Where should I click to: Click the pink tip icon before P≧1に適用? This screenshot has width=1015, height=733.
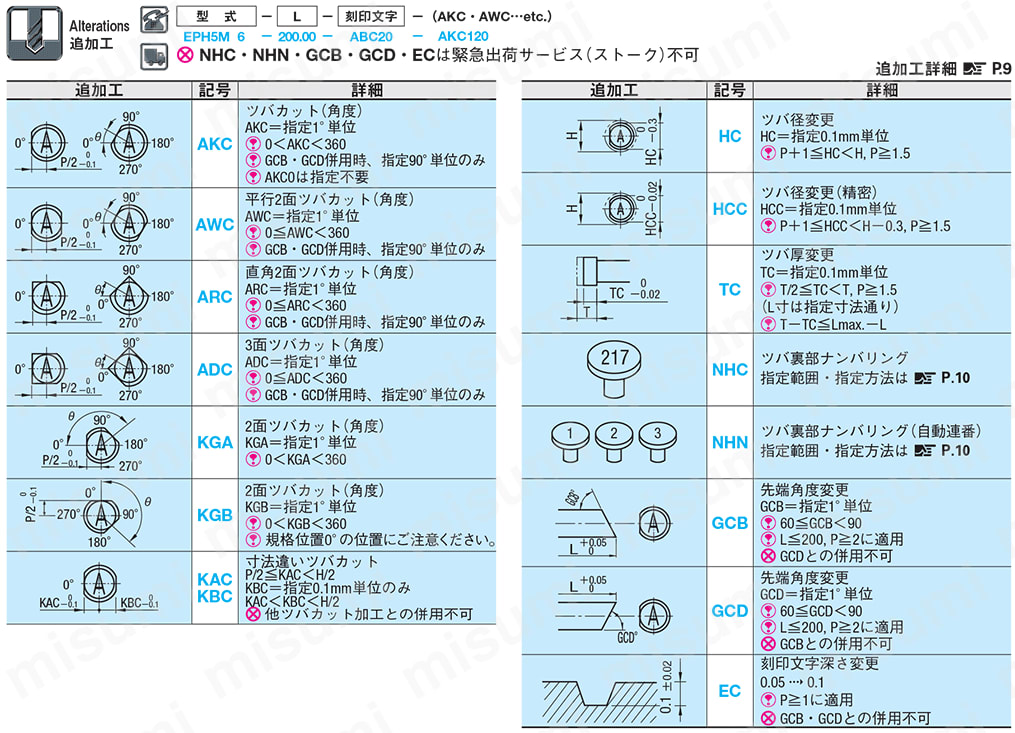[x=768, y=700]
